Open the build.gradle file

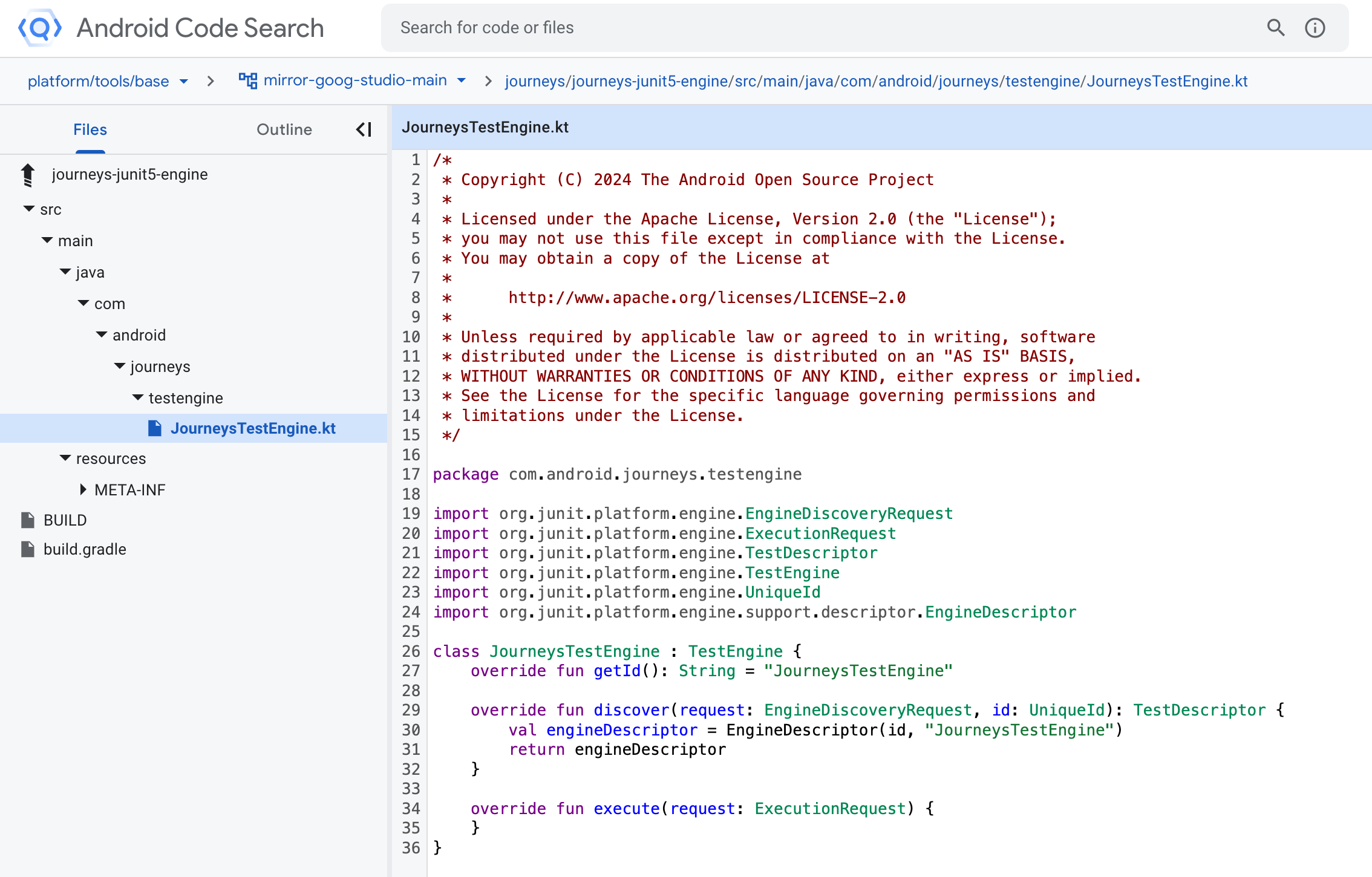pos(85,549)
